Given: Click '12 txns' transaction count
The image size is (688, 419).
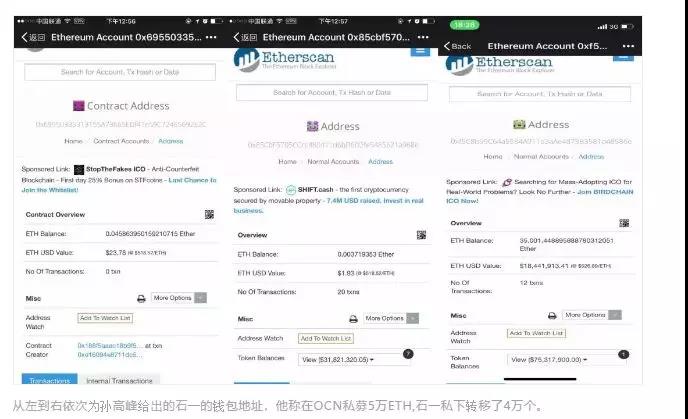Looking at the screenshot, I should tap(531, 283).
